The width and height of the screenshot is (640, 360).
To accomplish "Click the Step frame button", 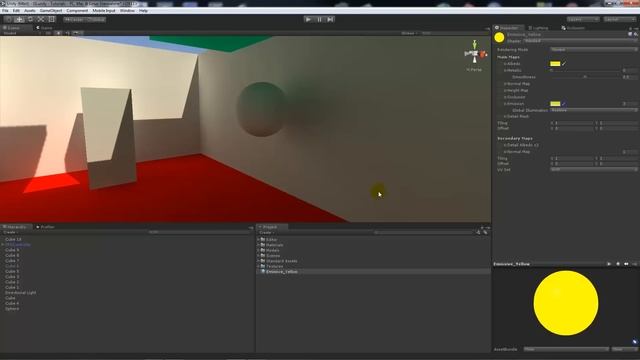I will pyautogui.click(x=331, y=19).
